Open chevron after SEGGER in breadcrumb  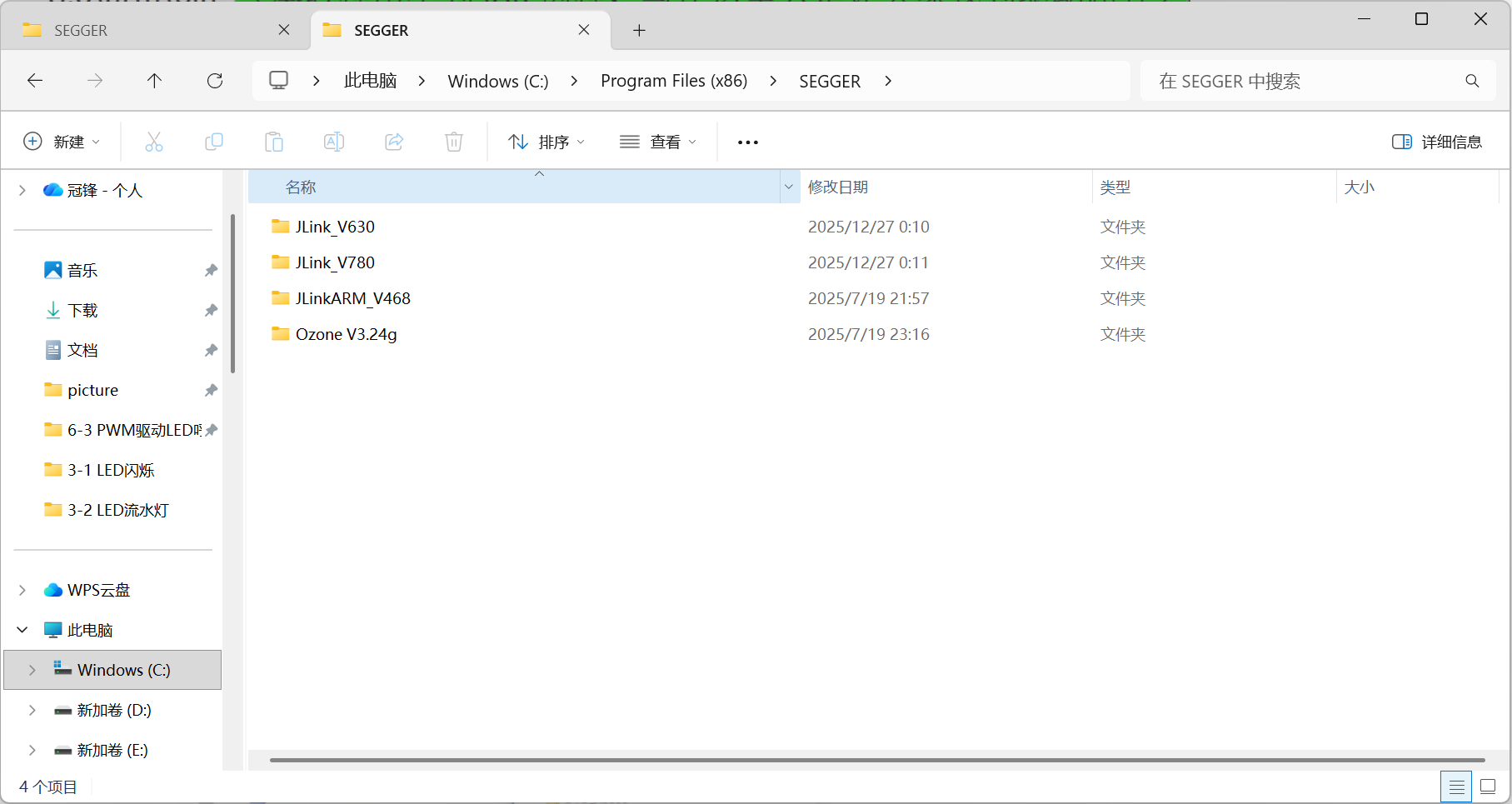(888, 81)
